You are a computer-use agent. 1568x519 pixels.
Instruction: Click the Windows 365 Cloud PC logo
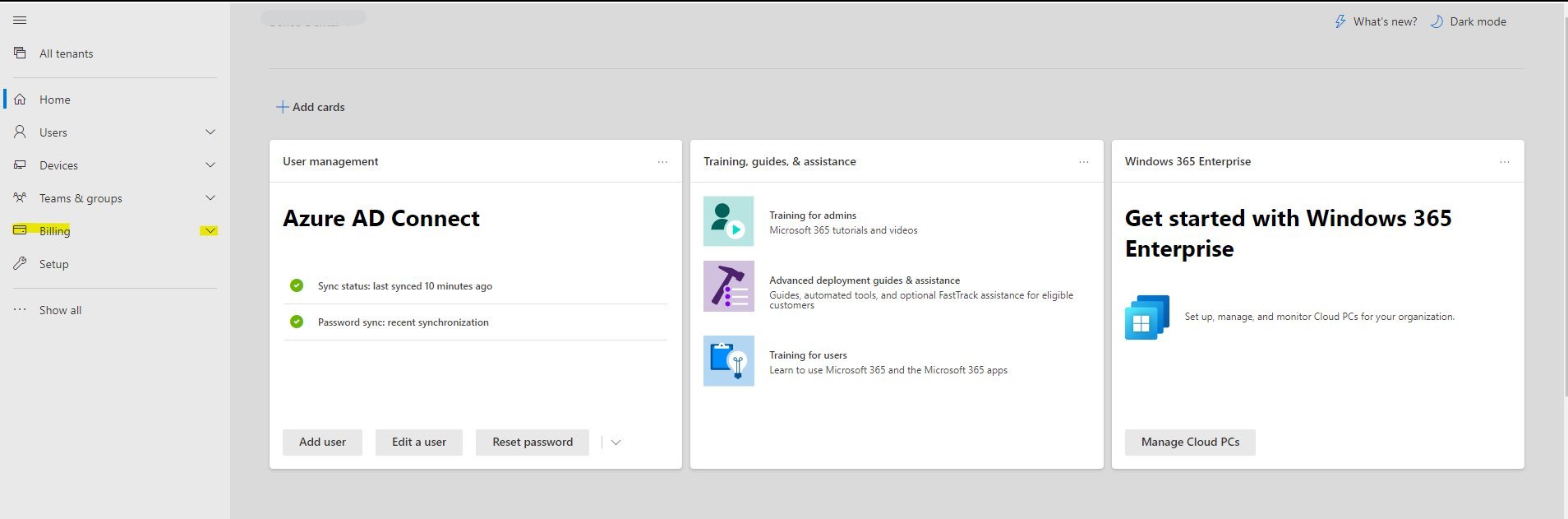click(x=1147, y=317)
